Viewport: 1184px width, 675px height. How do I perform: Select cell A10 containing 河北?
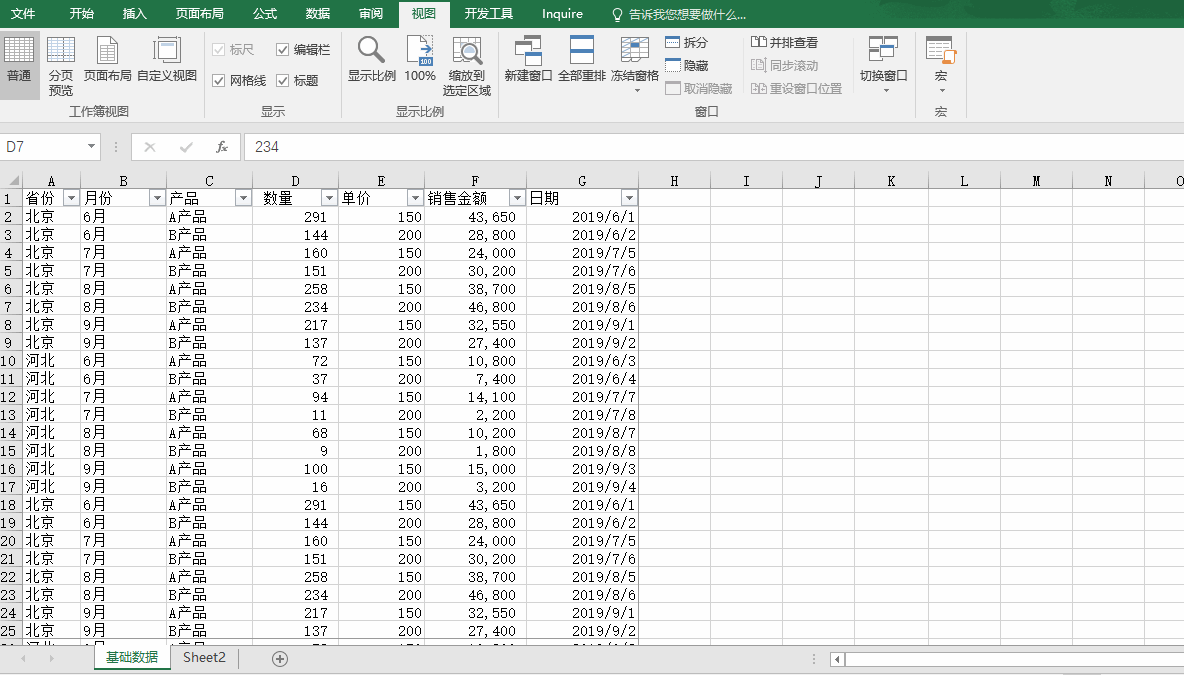(x=51, y=361)
